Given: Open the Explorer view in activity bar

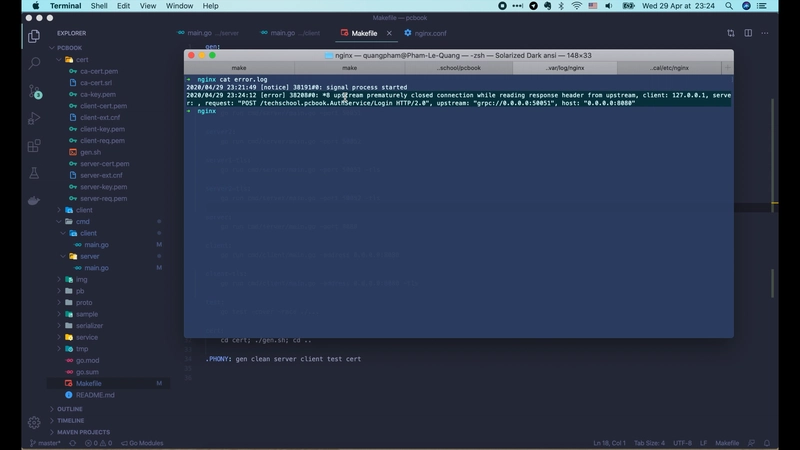Looking at the screenshot, I should tap(34, 36).
